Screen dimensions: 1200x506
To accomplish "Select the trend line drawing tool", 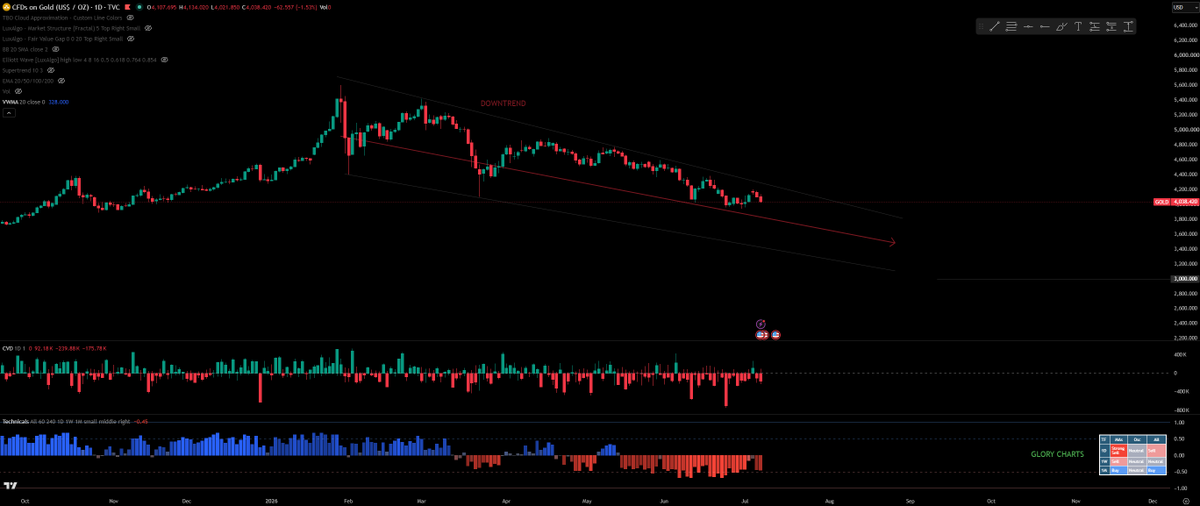I will [994, 26].
